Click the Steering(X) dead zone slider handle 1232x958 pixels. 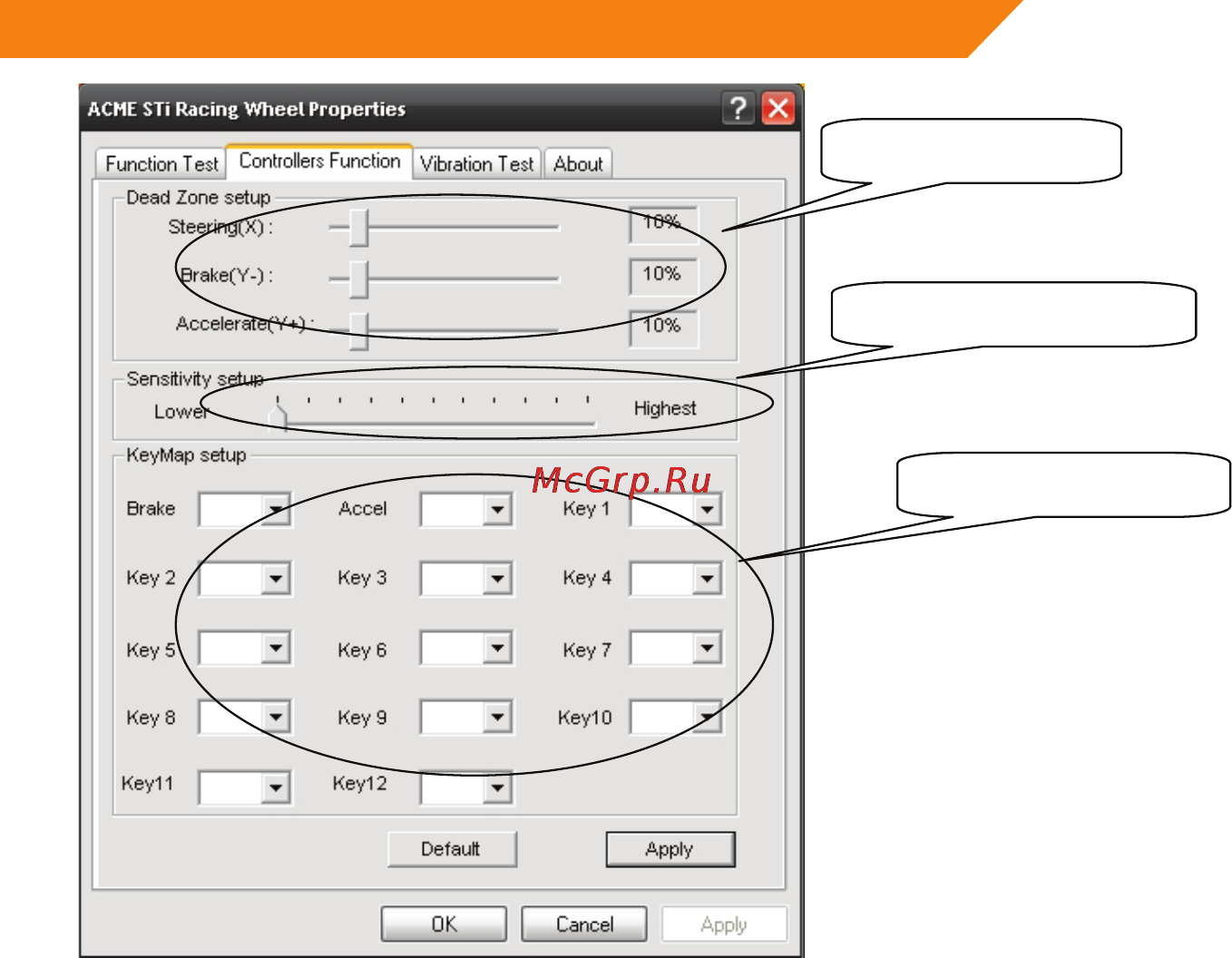tap(359, 228)
